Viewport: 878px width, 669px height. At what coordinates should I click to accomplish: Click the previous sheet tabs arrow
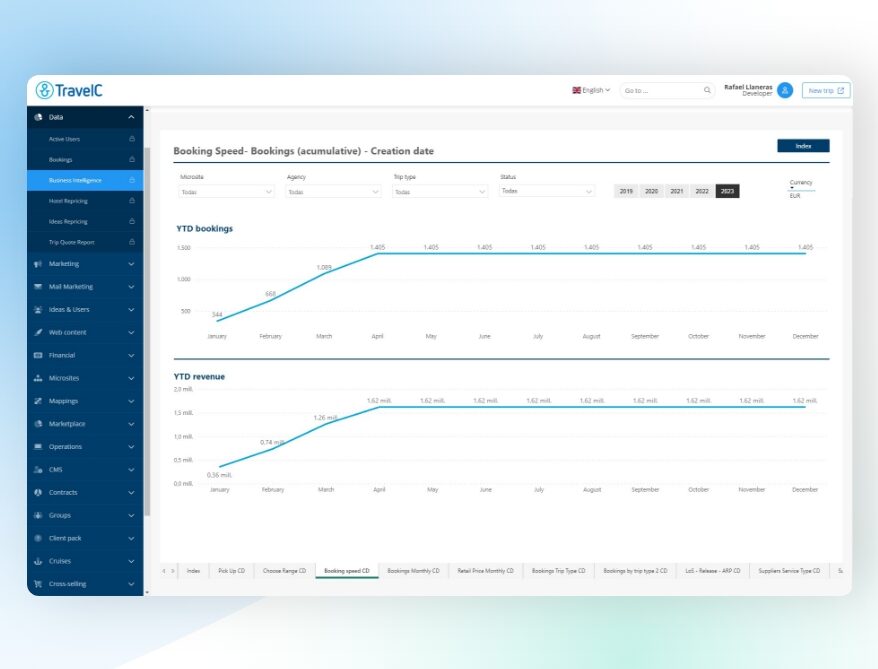[164, 571]
